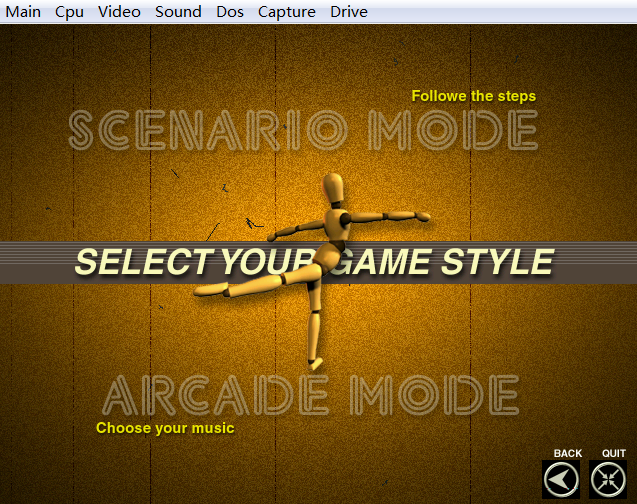Click the Quit icon
This screenshot has height=504, width=637.
pos(608,479)
